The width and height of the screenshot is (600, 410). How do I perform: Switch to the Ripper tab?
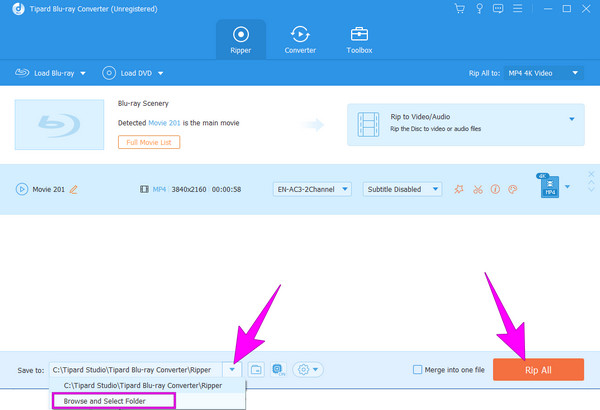(x=241, y=40)
